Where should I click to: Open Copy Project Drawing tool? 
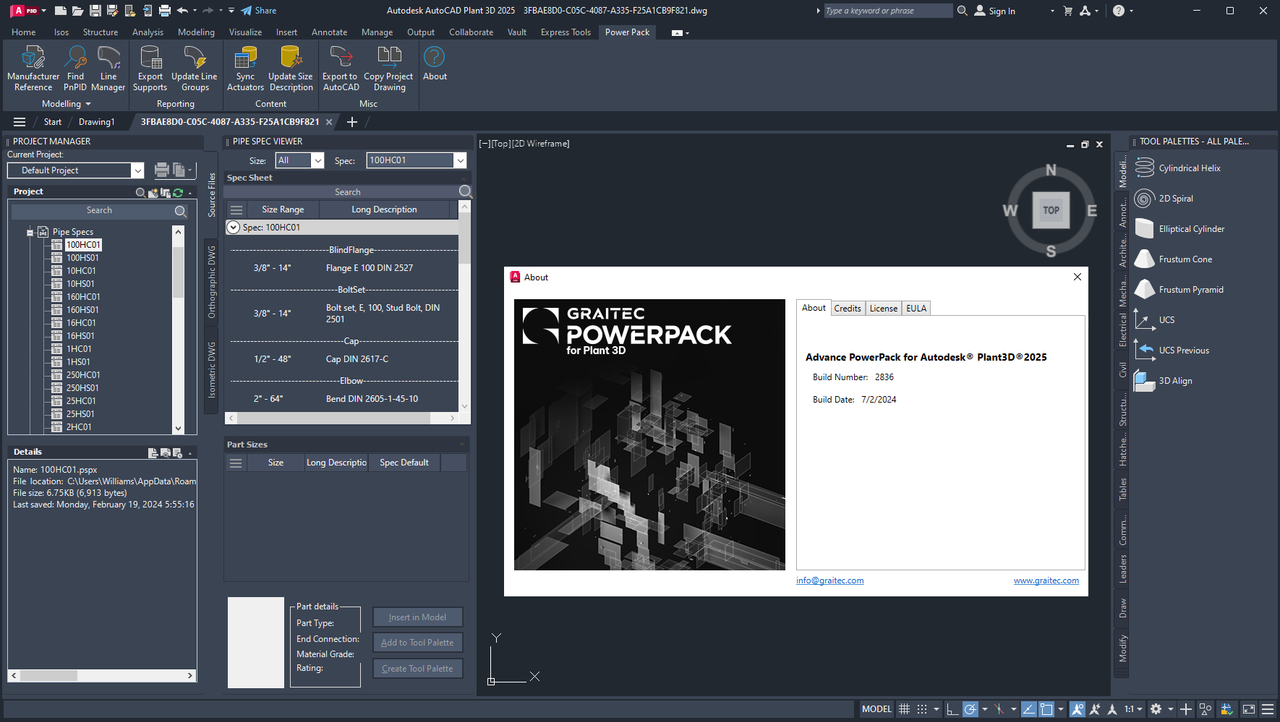point(389,69)
